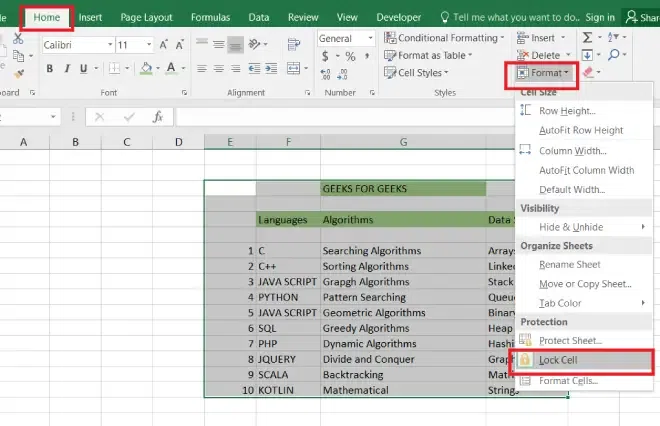Click the Orientation text-angle icon
This screenshot has height=426, width=660.
pyautogui.click(x=254, y=44)
